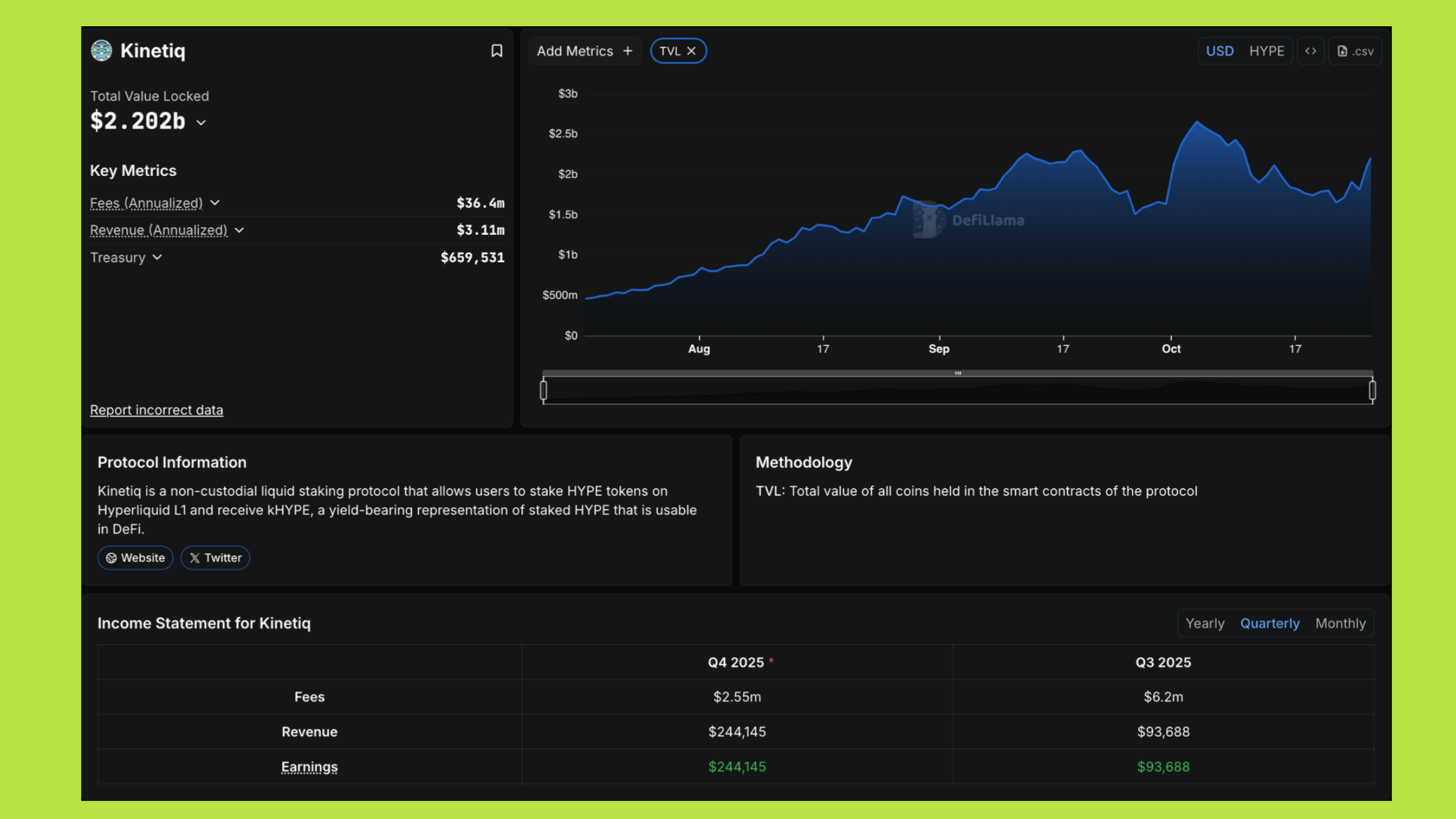This screenshot has height=819, width=1456.
Task: Switch chart denomination to HYPE
Action: tap(1266, 51)
